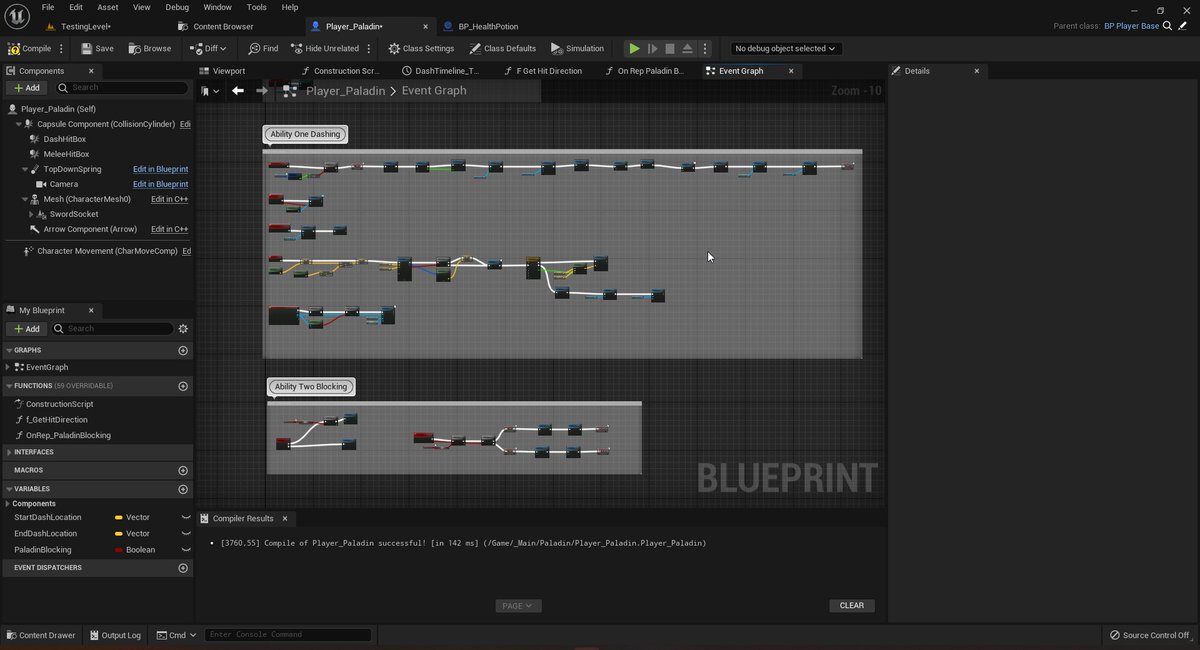Open the Tools menu
The width and height of the screenshot is (1200, 650).
(x=257, y=7)
